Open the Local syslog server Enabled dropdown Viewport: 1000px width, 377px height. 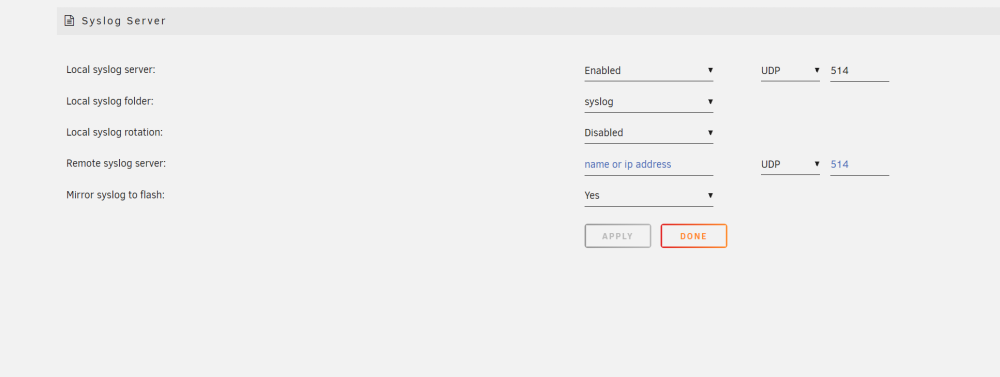tap(649, 71)
